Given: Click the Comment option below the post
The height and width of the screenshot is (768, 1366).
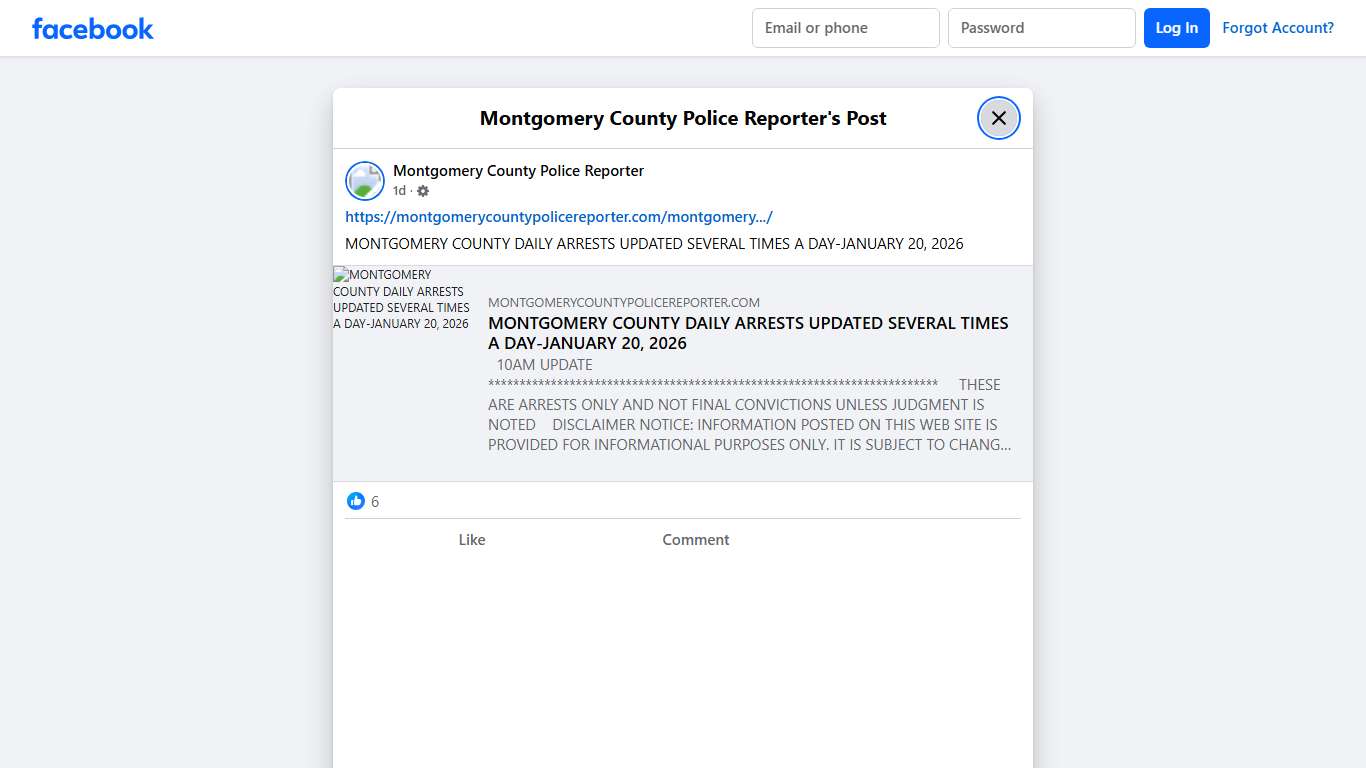Looking at the screenshot, I should click(x=695, y=539).
